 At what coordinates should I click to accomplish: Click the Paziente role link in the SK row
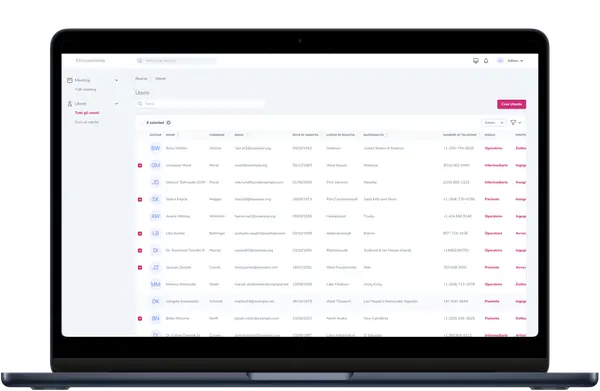(492, 199)
